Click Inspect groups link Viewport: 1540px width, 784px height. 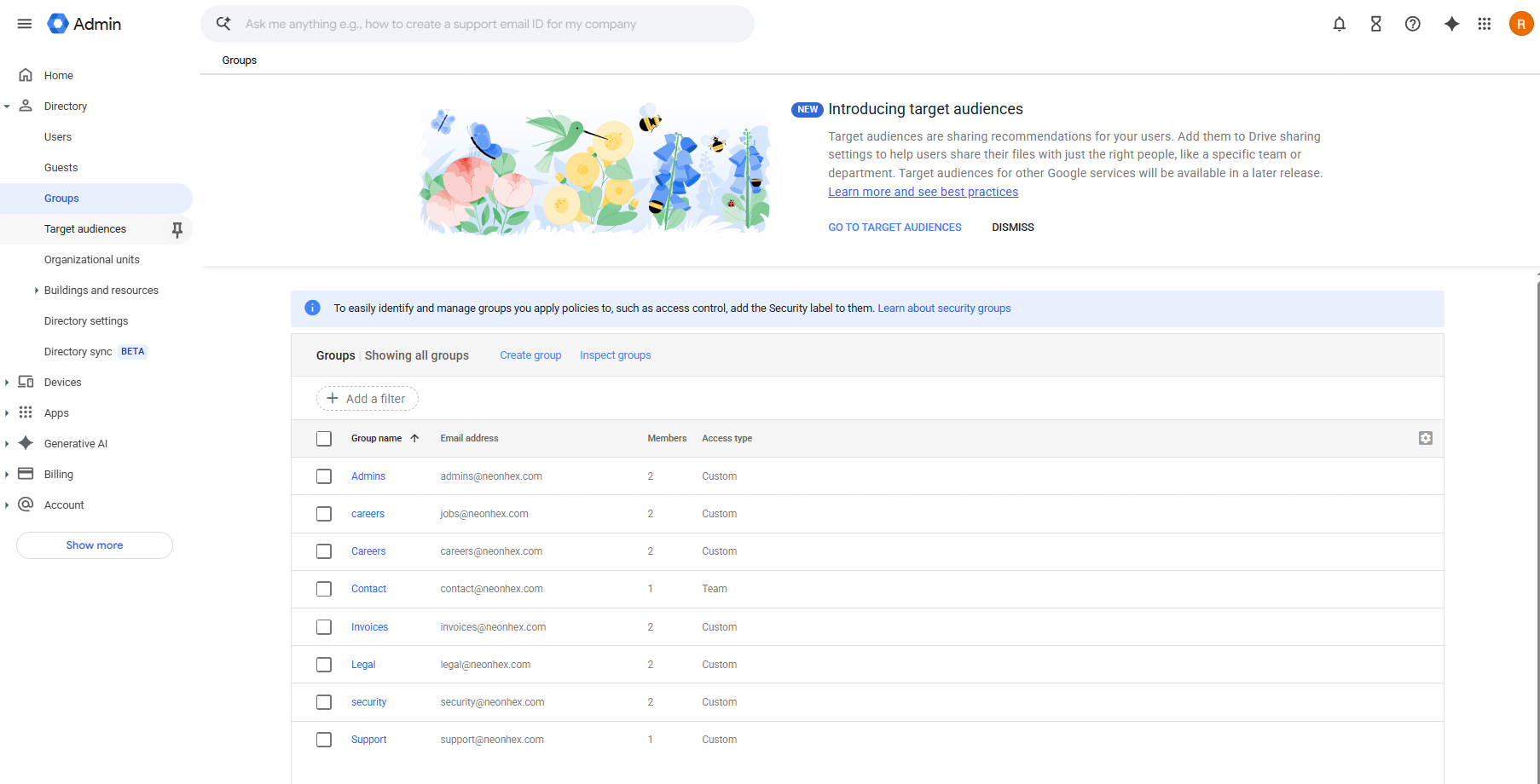coord(615,355)
